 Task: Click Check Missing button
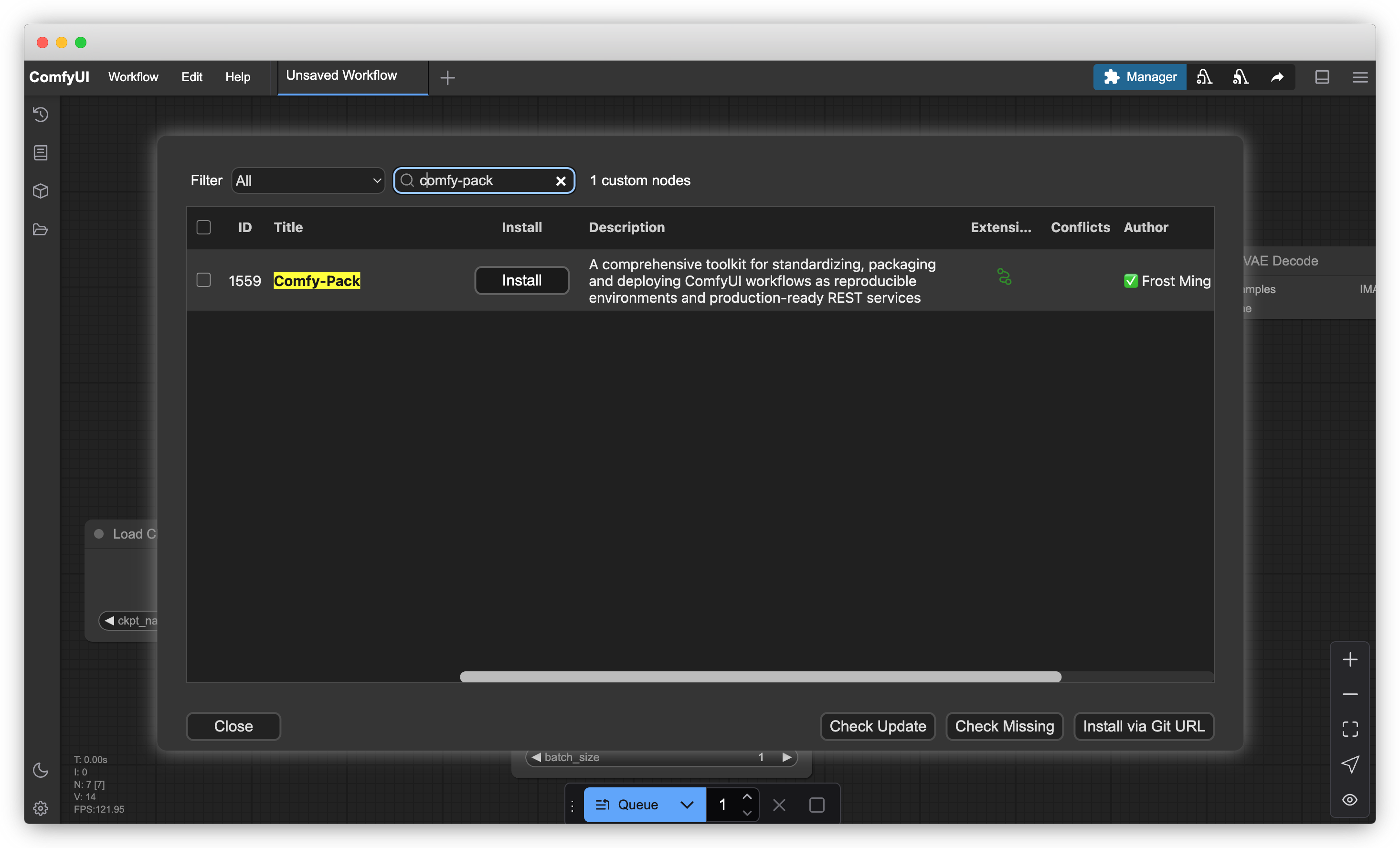1004,726
